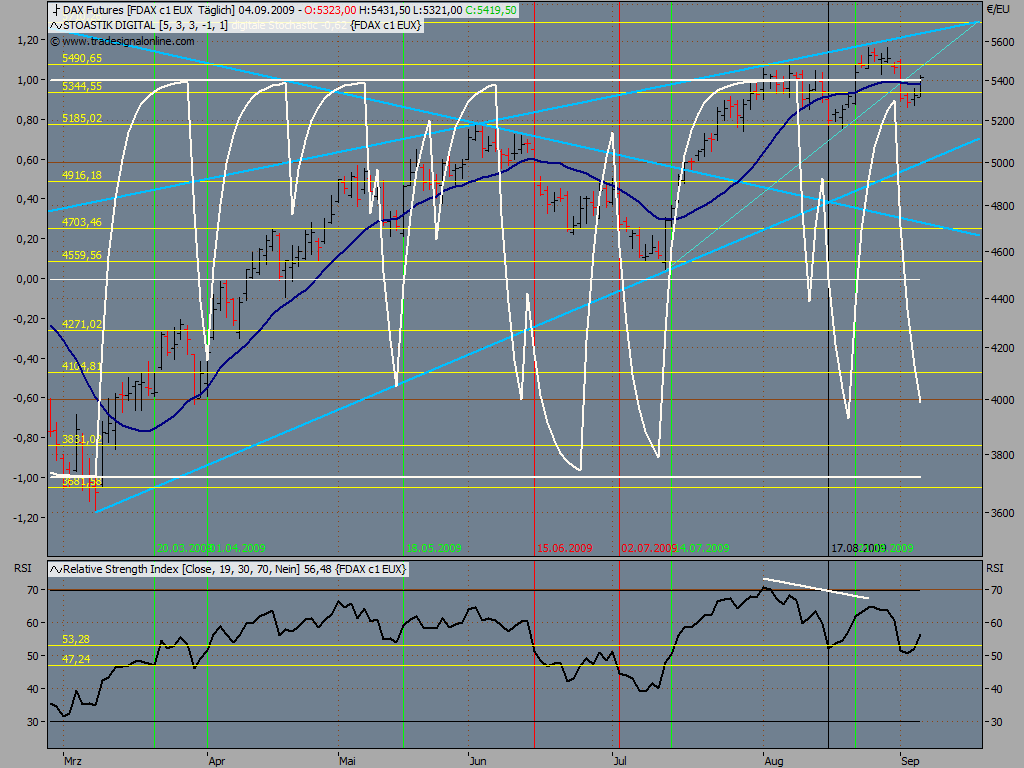1024x768 pixels.
Task: Click the 0,60 stochastic axis value
Action: pyautogui.click(x=27, y=160)
